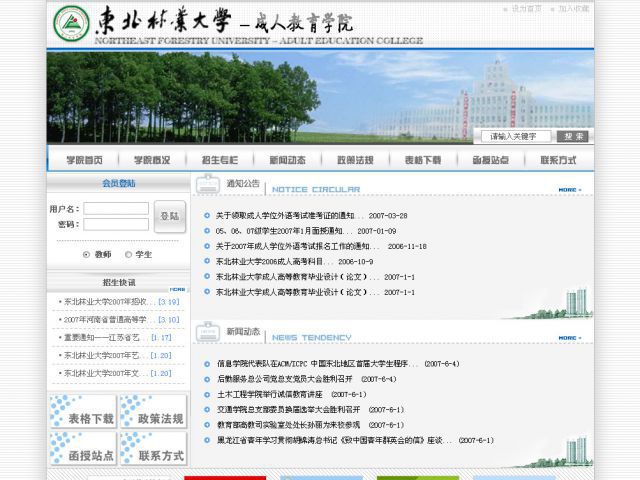Click the 新闻动态 news section icon
The width and height of the screenshot is (640, 480).
click(207, 331)
